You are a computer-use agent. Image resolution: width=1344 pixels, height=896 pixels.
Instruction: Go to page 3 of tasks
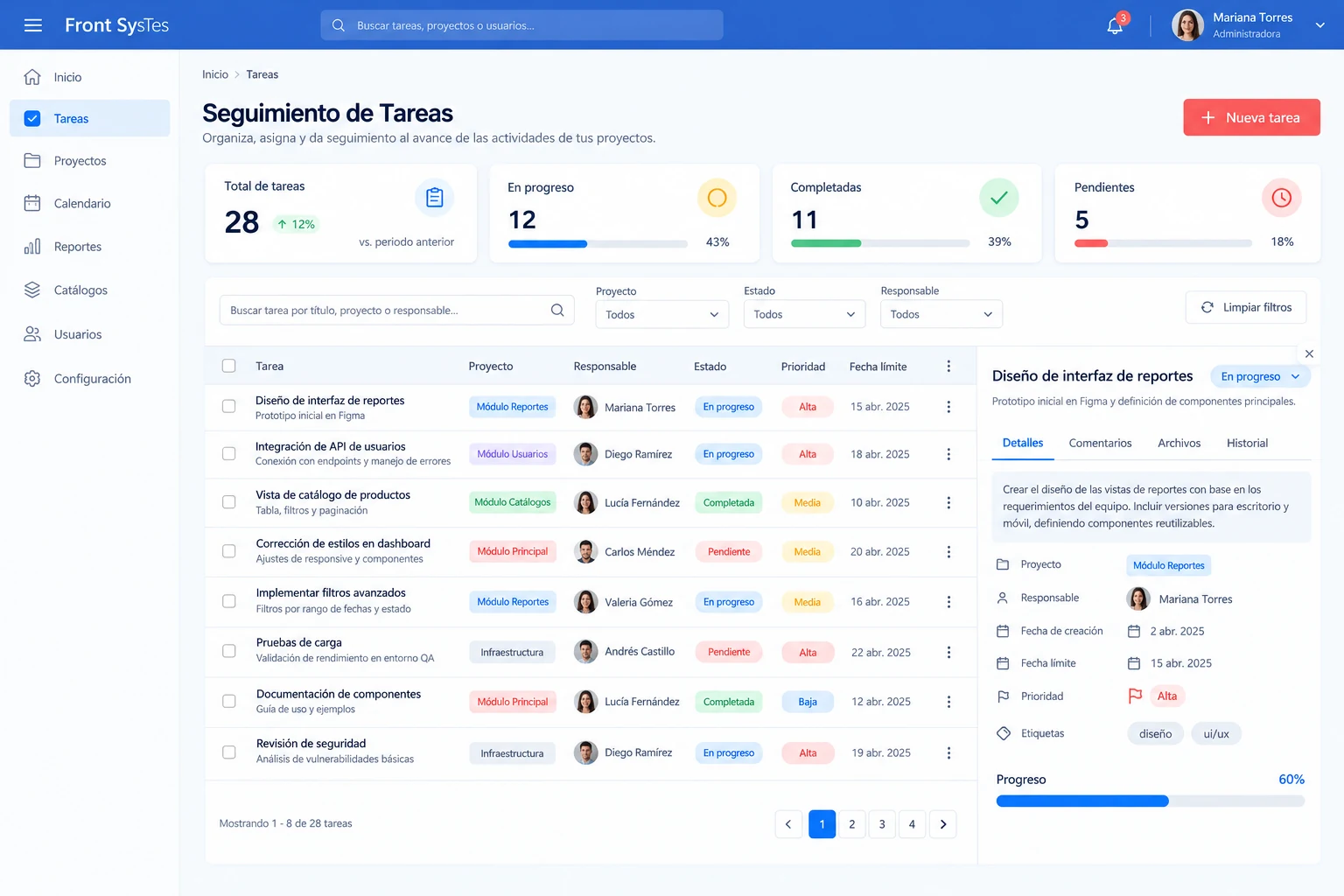882,824
